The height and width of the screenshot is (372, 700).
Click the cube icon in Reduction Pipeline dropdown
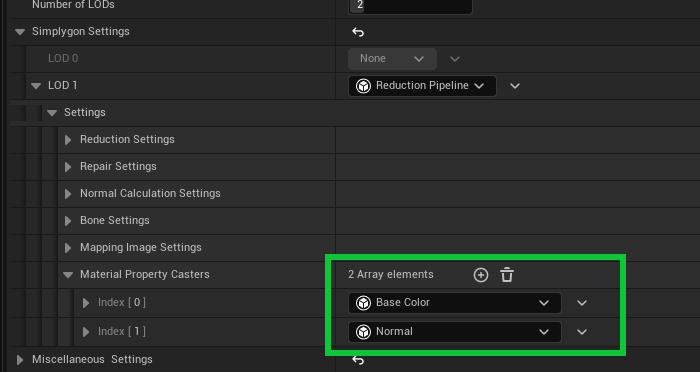363,86
